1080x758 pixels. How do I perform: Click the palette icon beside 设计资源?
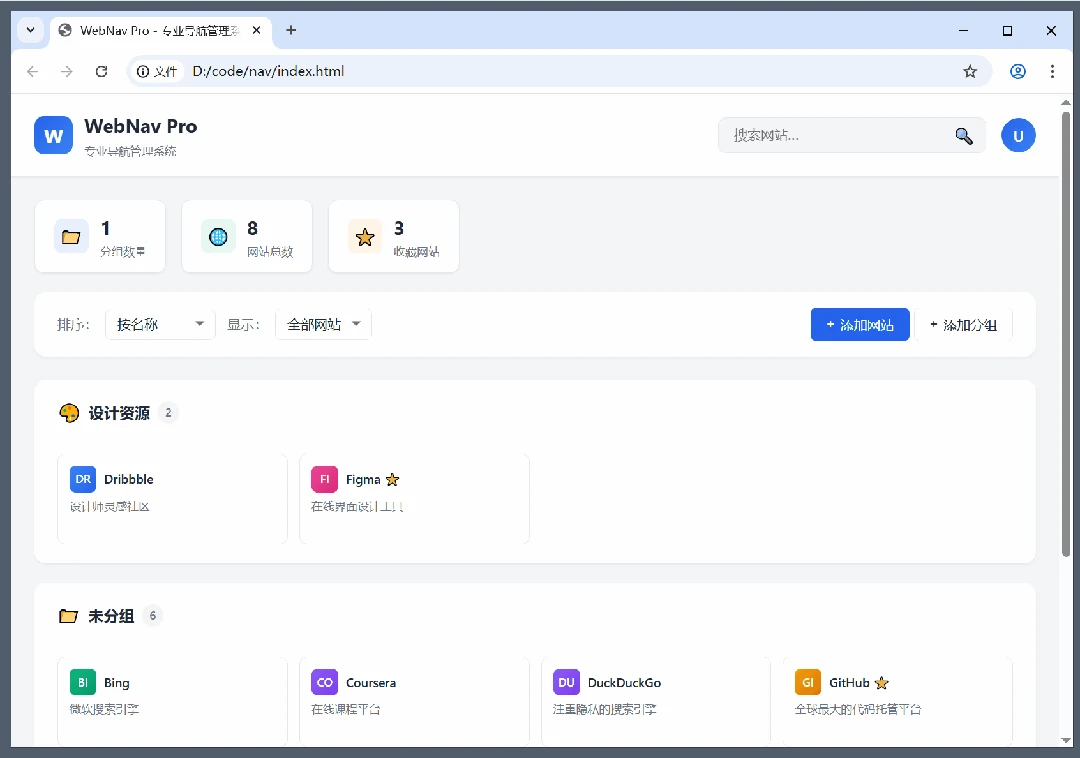coord(69,413)
